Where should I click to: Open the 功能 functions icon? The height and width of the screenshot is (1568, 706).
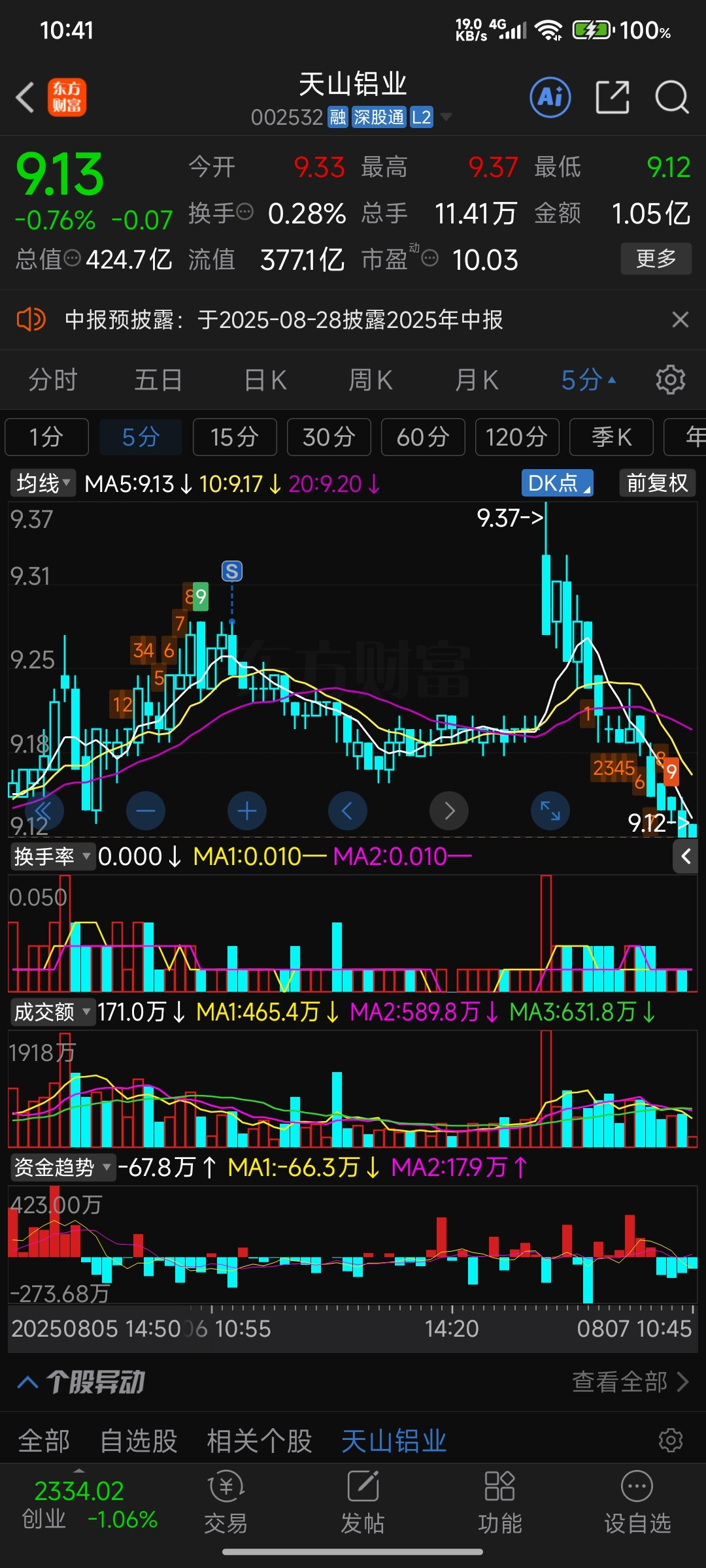click(500, 1503)
